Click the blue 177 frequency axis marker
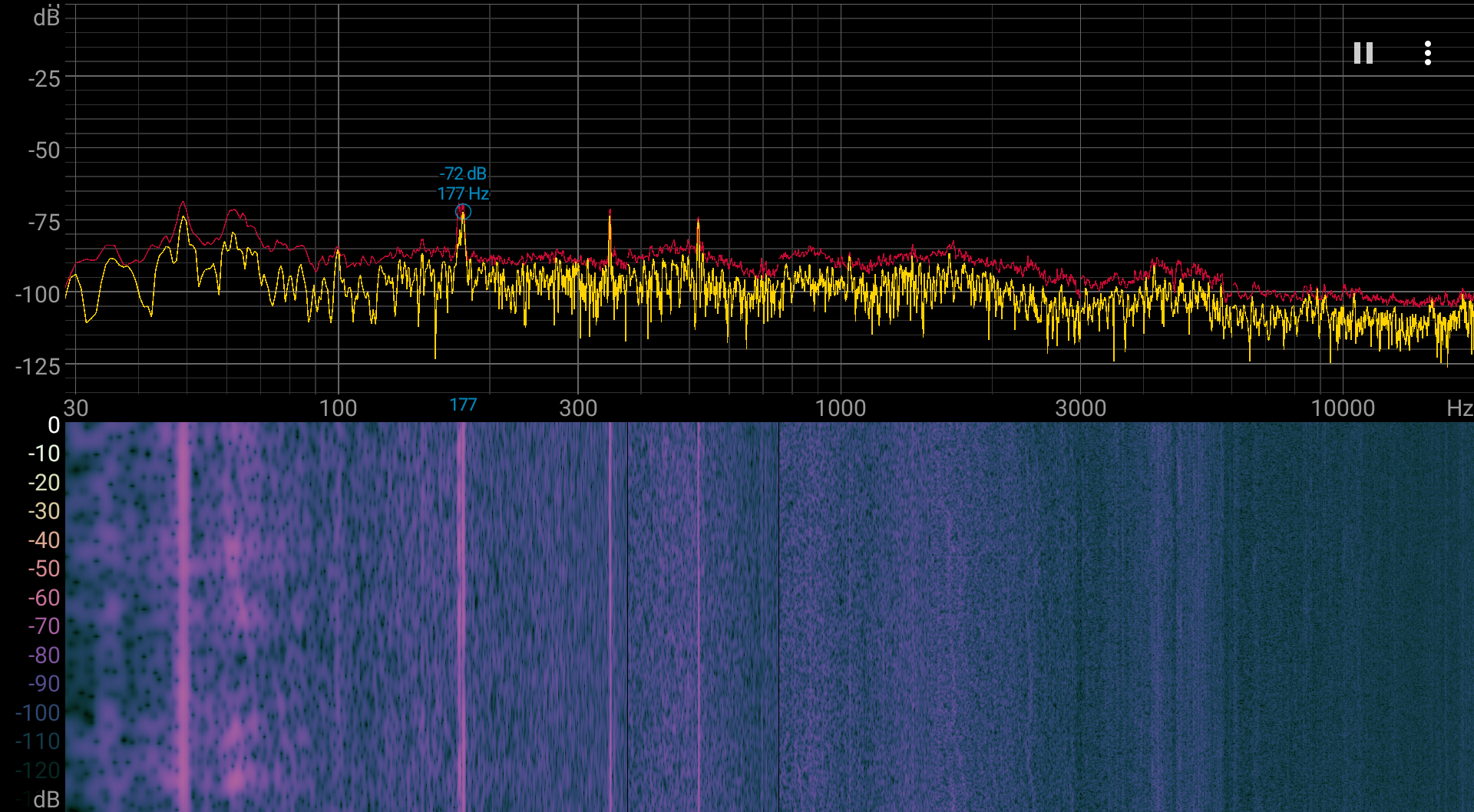Viewport: 1474px width, 812px height. point(463,405)
